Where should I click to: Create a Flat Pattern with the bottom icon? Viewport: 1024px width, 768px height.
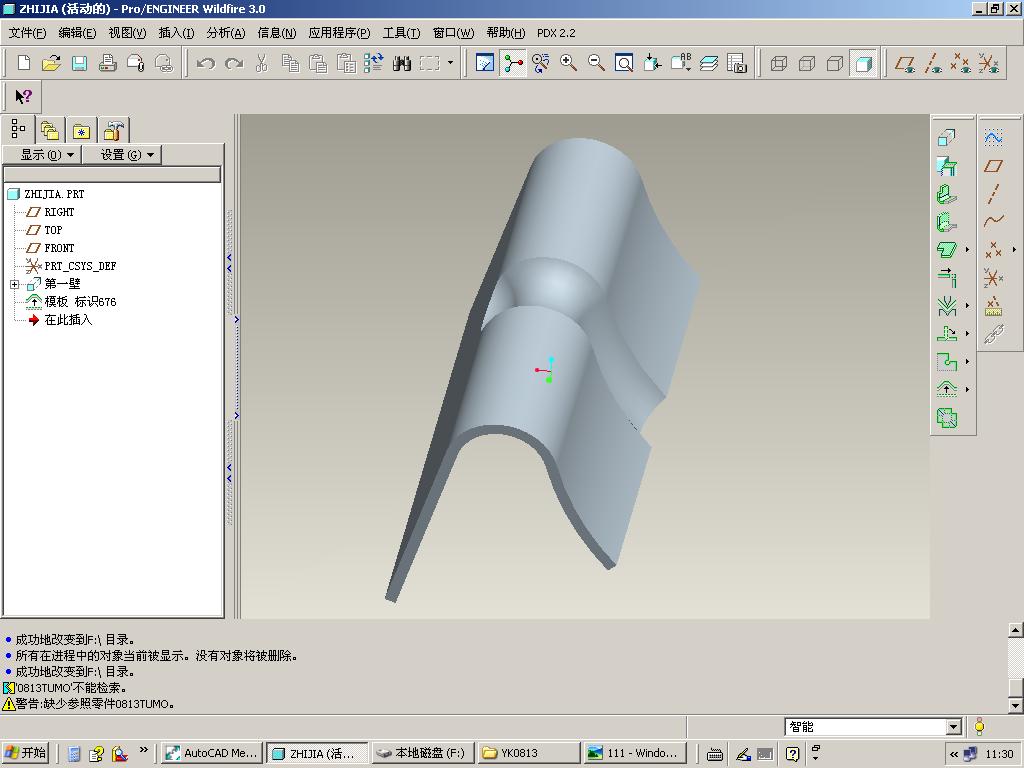(x=946, y=417)
